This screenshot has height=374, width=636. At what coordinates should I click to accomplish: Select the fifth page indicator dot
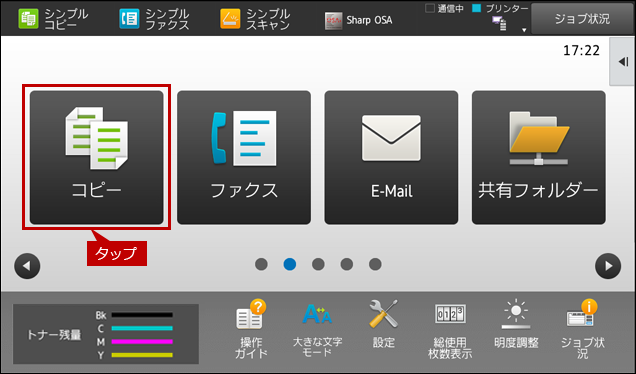click(375, 264)
